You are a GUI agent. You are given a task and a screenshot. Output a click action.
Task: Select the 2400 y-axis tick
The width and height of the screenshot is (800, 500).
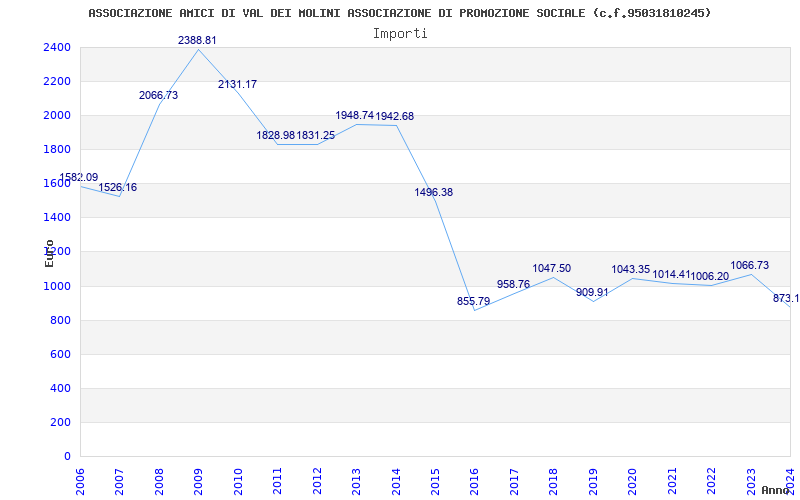(57, 47)
